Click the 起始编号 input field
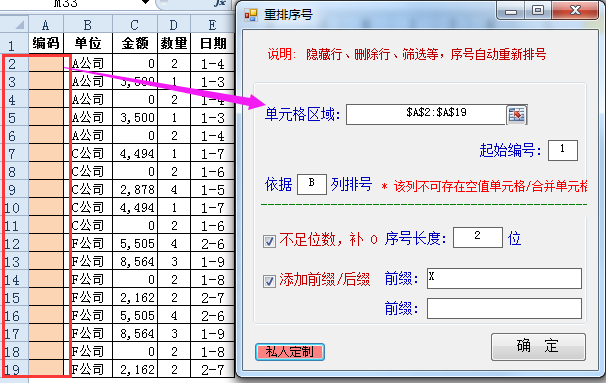This screenshot has height=383, width=606. (563, 150)
